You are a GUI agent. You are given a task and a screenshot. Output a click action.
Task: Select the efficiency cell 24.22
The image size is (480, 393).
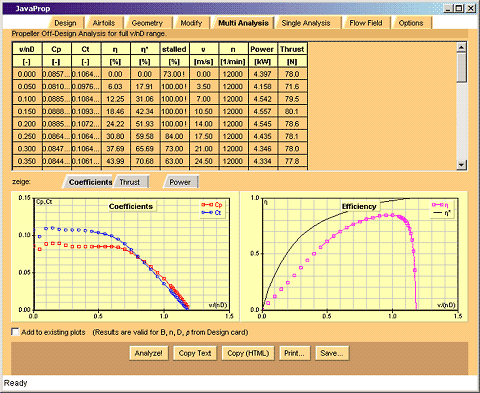click(115, 124)
